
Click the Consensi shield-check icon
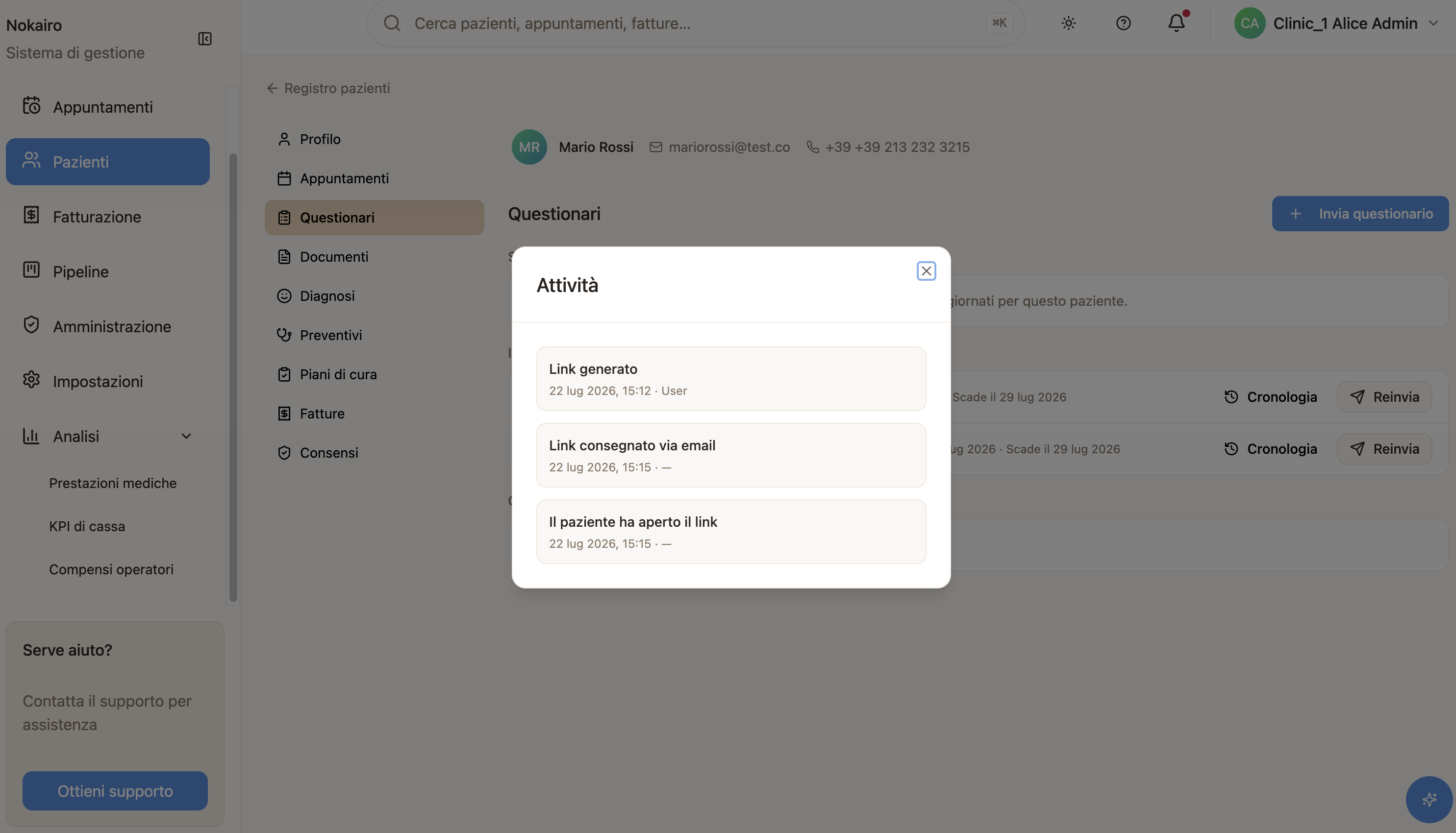pos(284,453)
